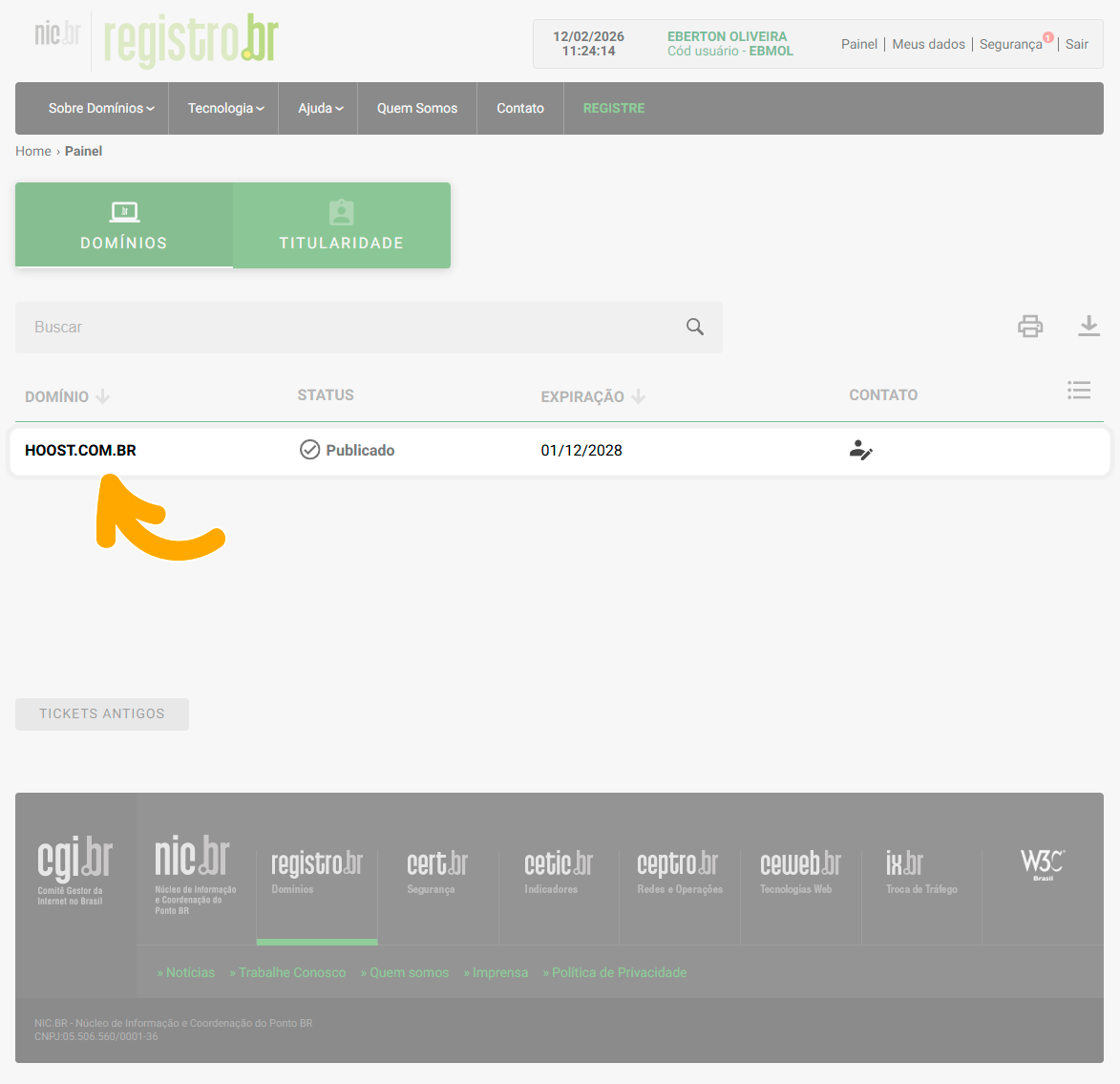Expand the Tecnologia dropdown menu
Screen dimensions: 1120x1084
tap(225, 108)
